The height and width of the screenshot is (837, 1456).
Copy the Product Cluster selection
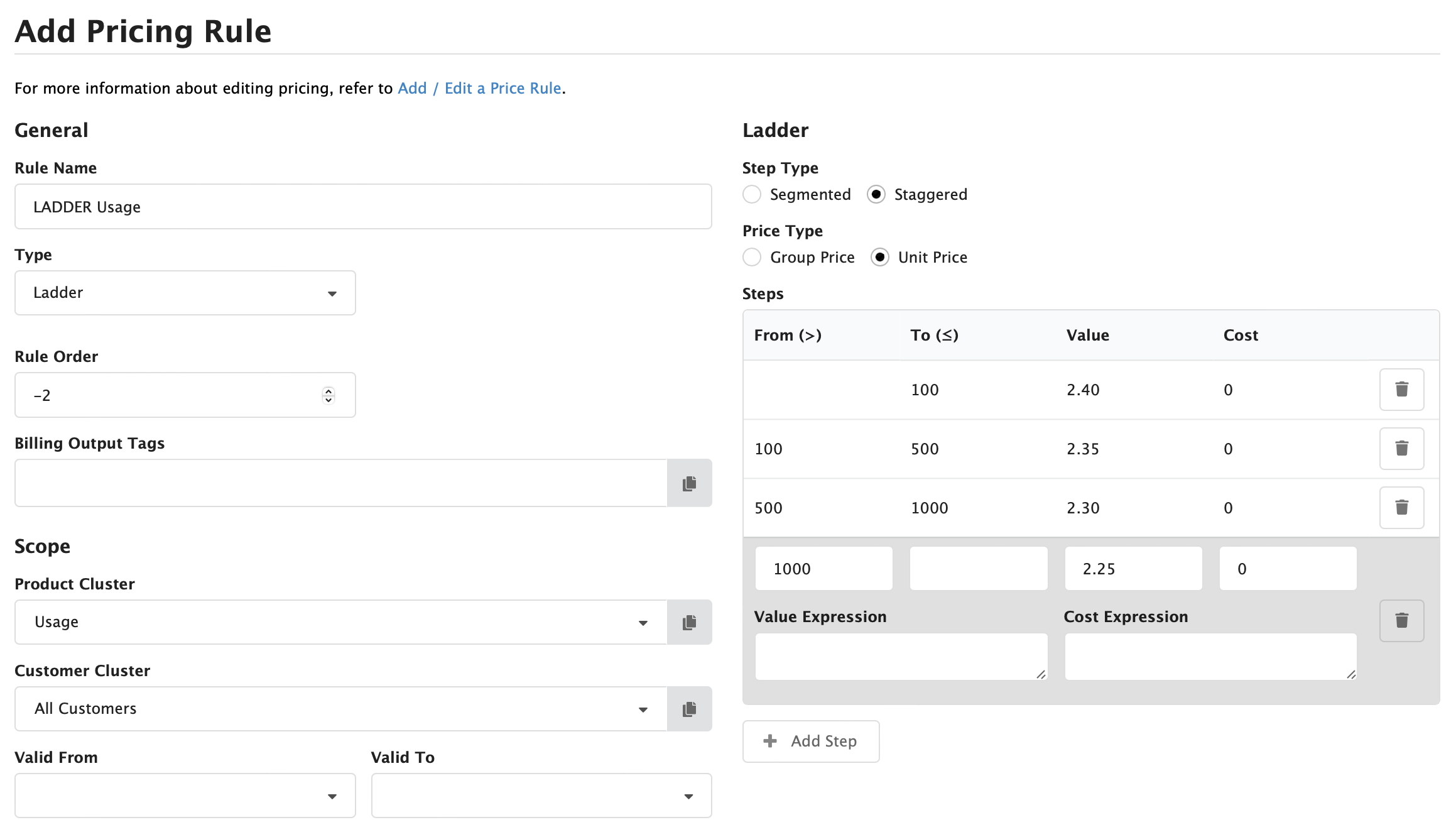coord(689,622)
